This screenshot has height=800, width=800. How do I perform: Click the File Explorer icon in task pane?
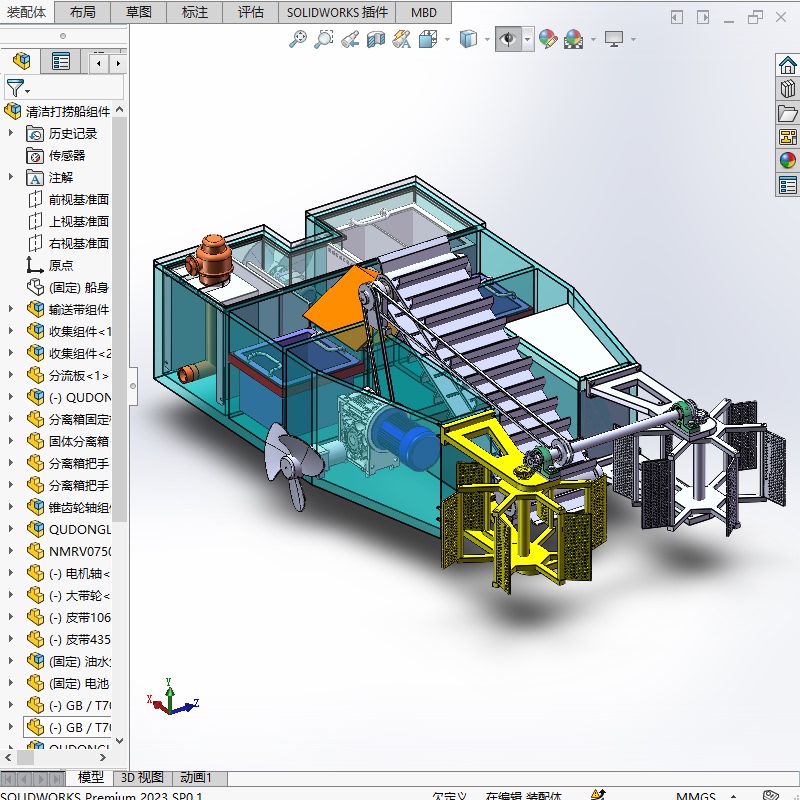(787, 111)
